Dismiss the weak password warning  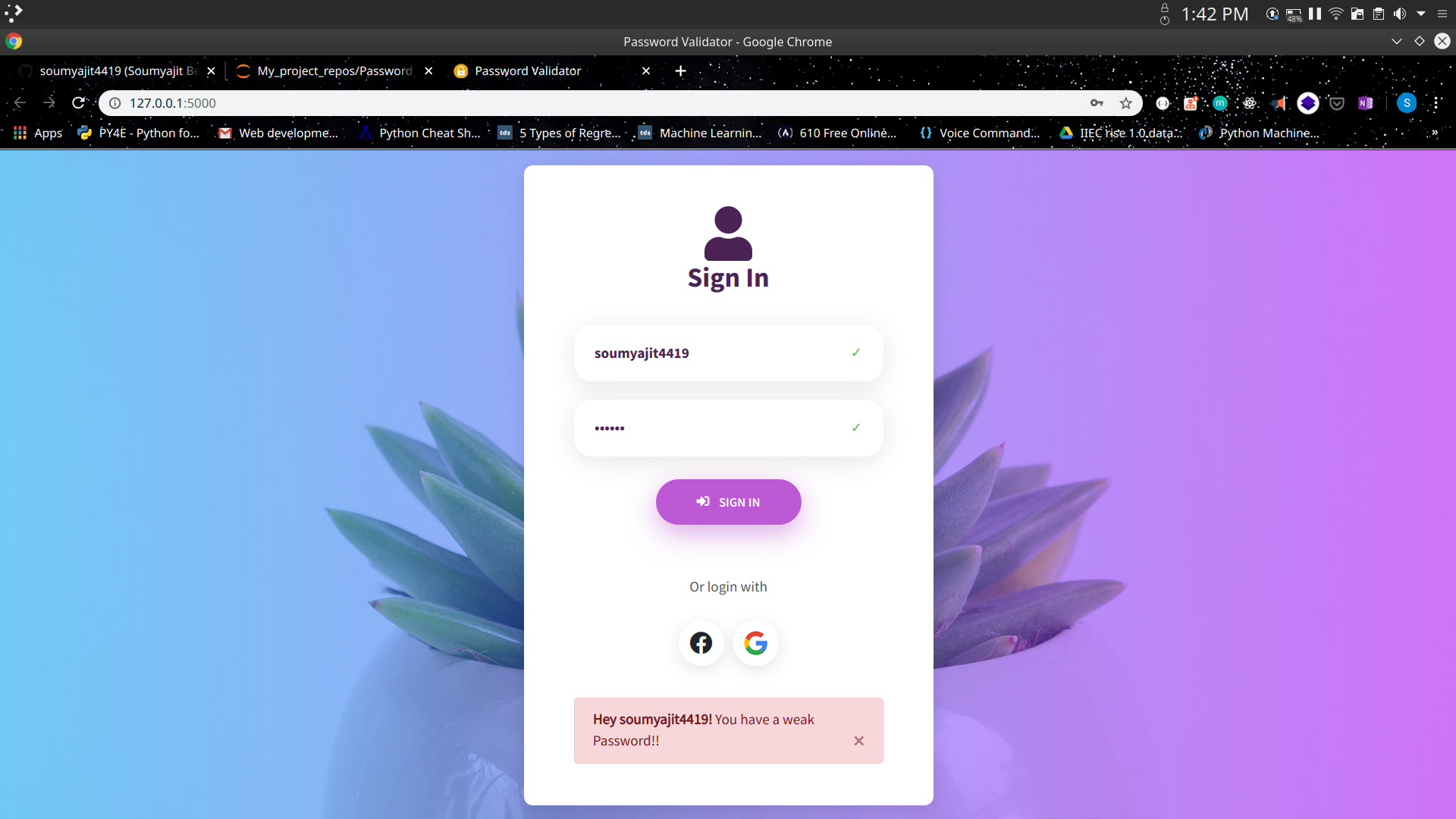pos(858,740)
